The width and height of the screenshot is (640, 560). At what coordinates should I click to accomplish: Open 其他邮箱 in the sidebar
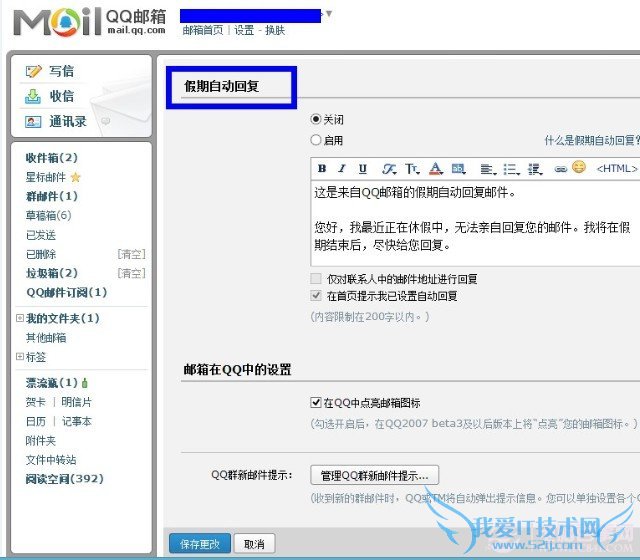[46, 338]
